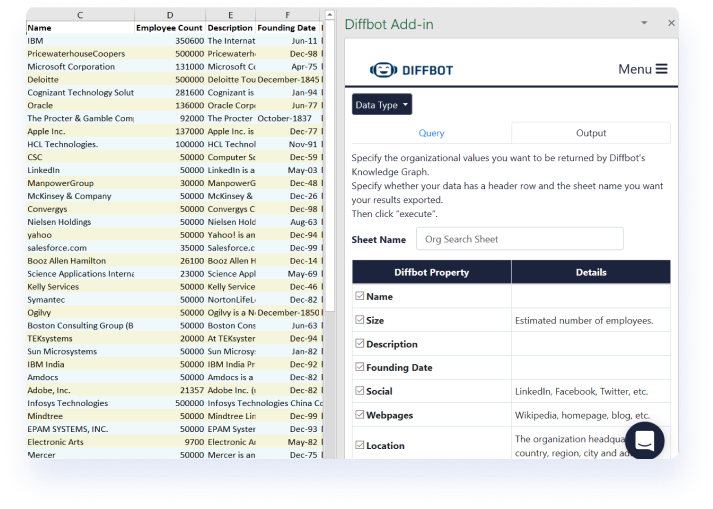Click the spreadsheet vertical scrollbar thumb
Screen dimensions: 713x509
coord(330,166)
